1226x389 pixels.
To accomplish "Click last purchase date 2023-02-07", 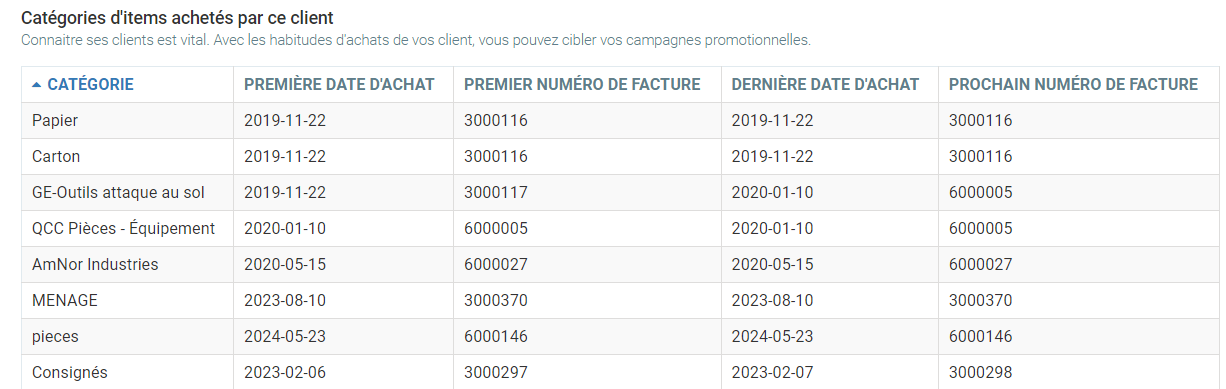I will pyautogui.click(x=773, y=372).
